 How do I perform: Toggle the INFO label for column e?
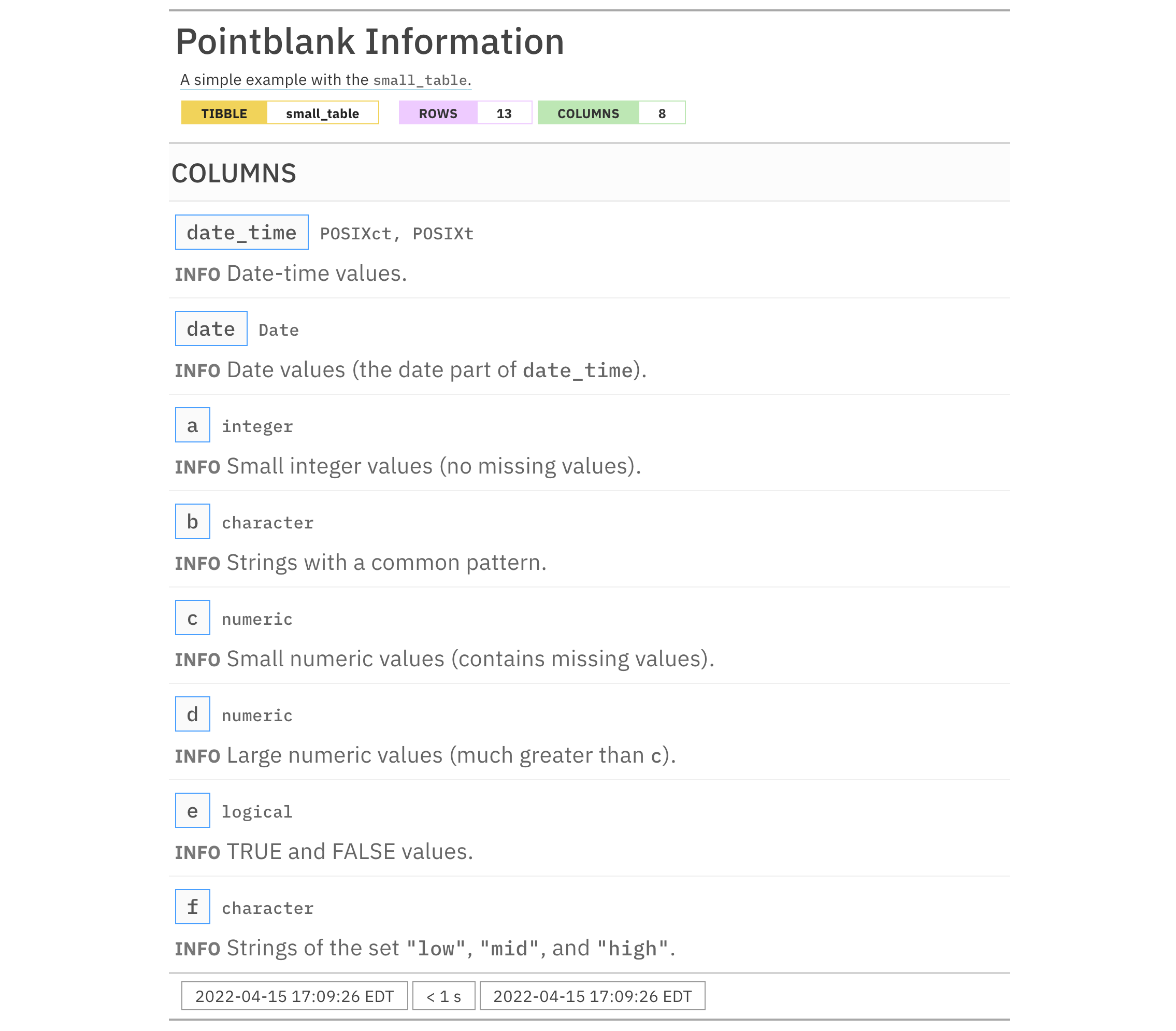[196, 851]
